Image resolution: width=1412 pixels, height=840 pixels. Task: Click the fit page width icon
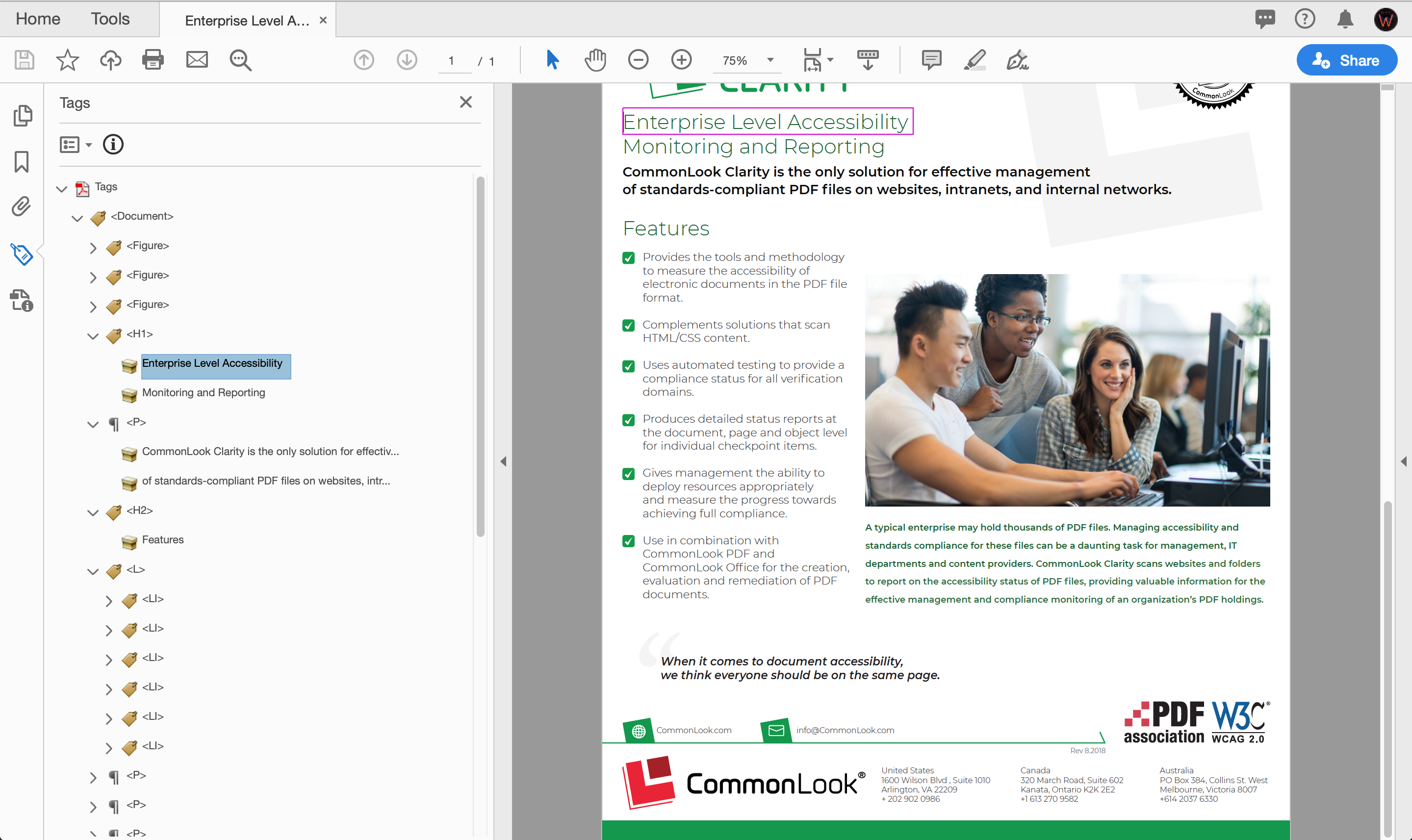[813, 59]
